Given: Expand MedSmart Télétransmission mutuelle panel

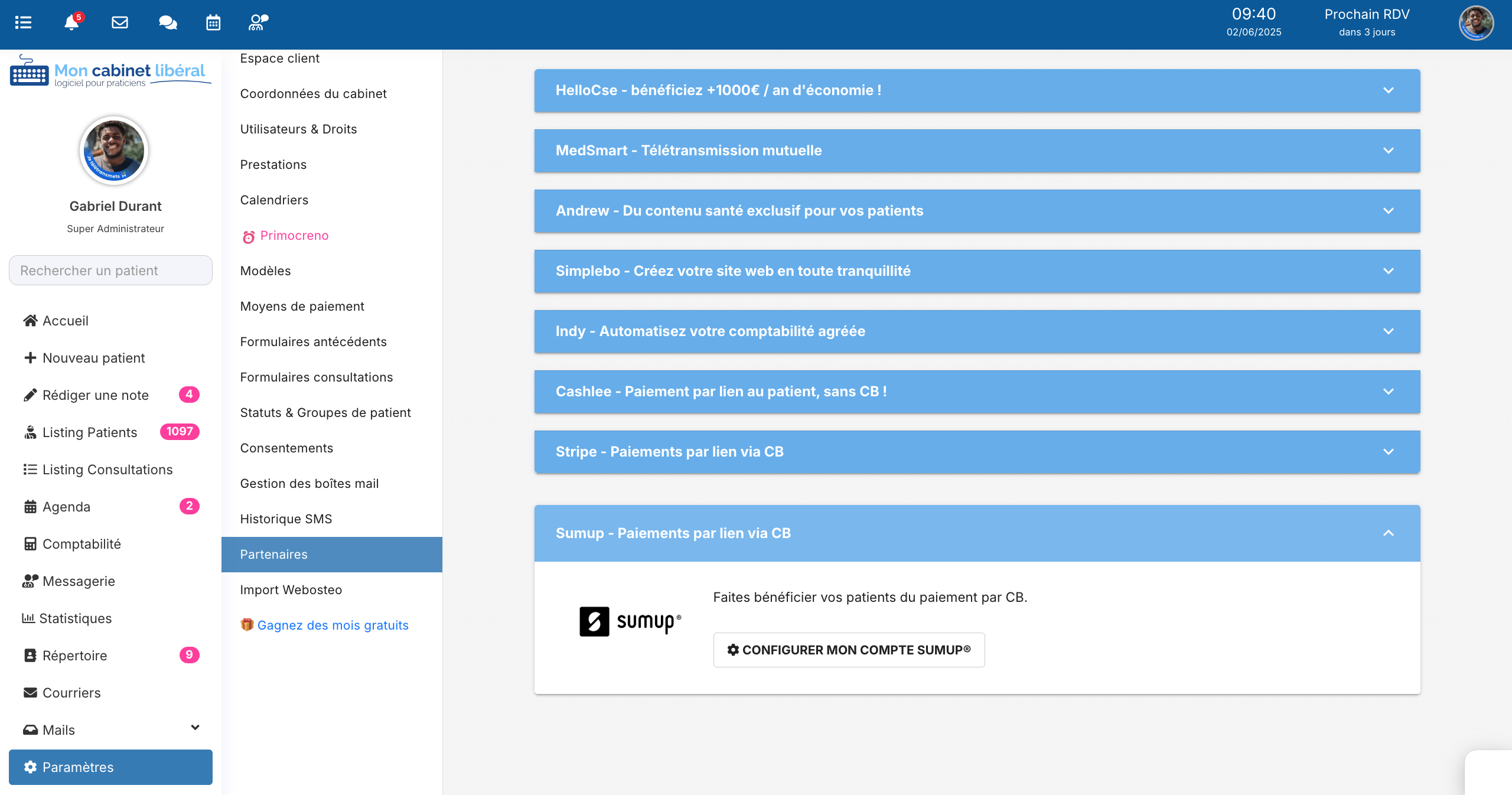Looking at the screenshot, I should point(977,151).
